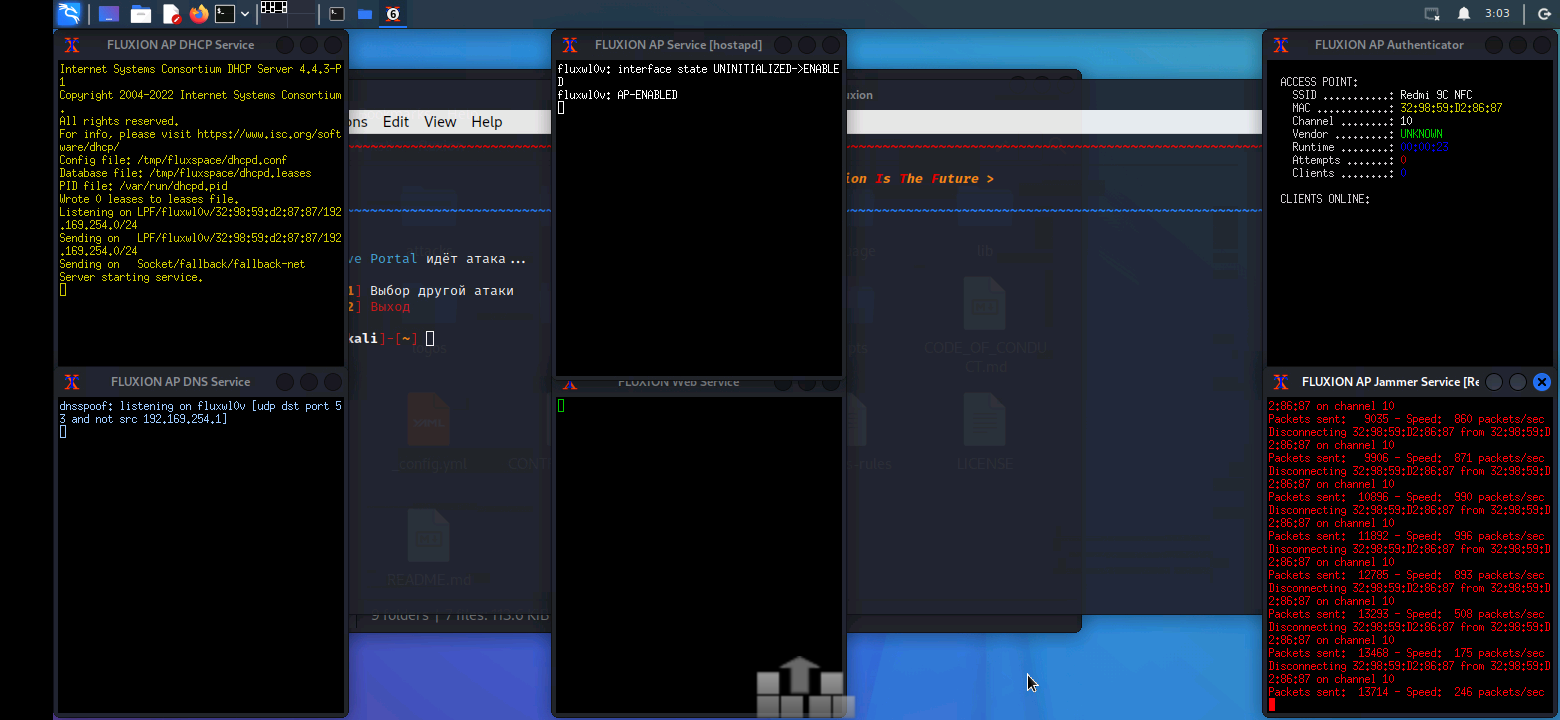Viewport: 1560px width, 720px height.
Task: Click the 3:03 panel clock
Action: coord(1497,14)
